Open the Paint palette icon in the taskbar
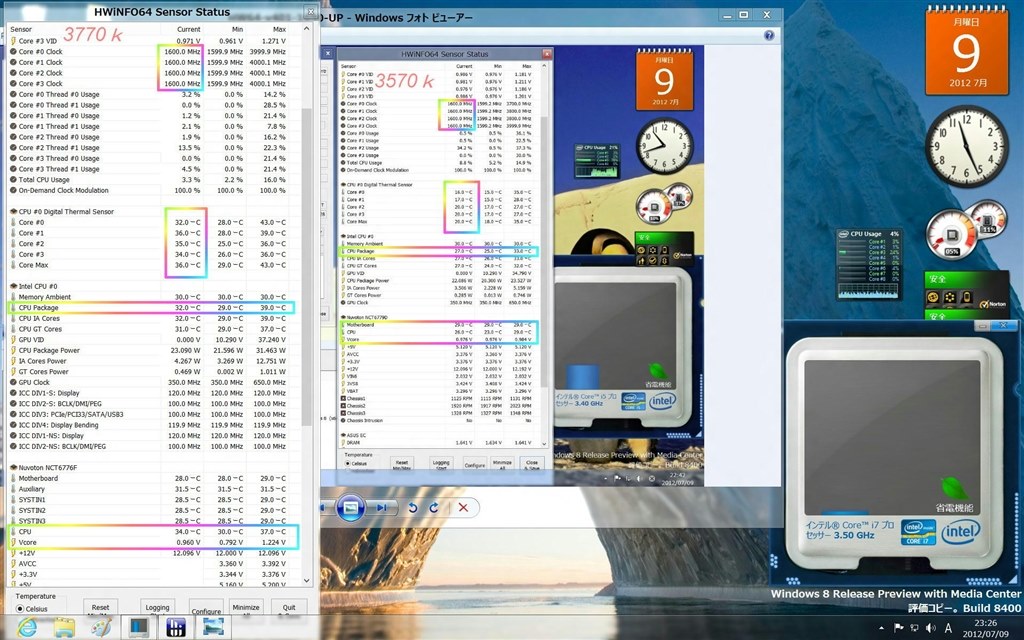Screen dimensions: 1024x640 (x=101, y=628)
